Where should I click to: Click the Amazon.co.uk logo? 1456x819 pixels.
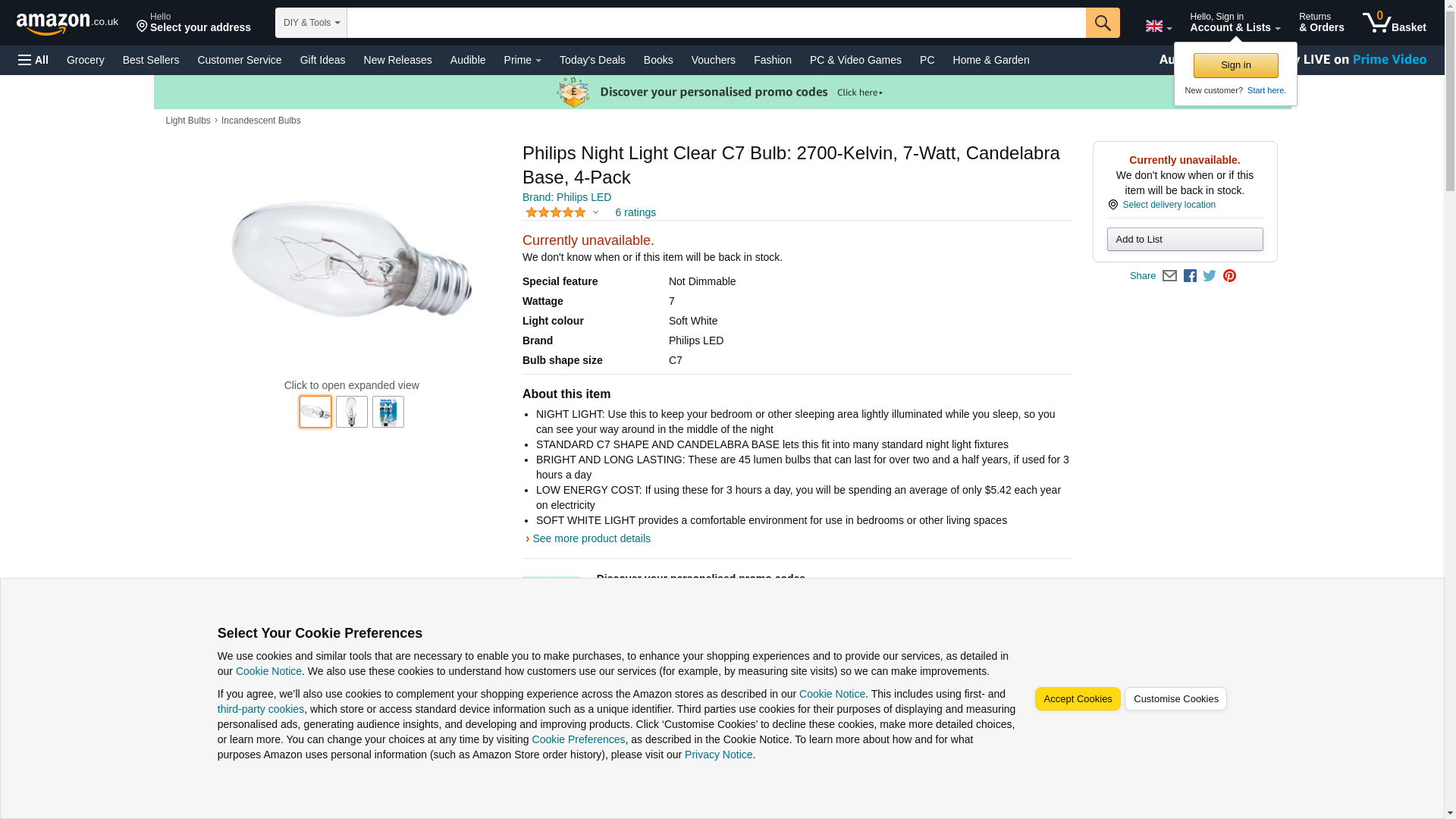pyautogui.click(x=67, y=24)
